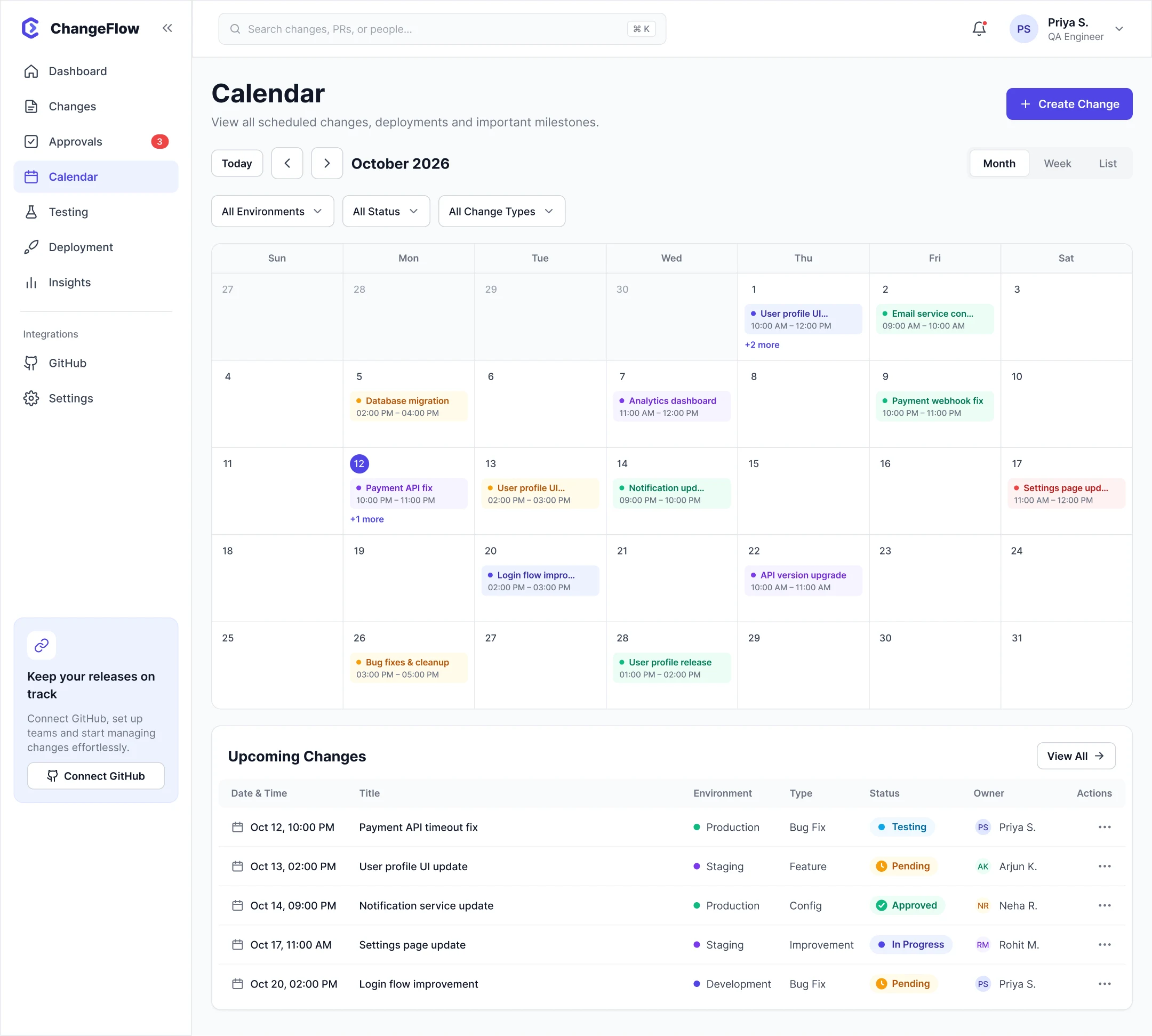Open Database migration event on Oct 5

409,406
